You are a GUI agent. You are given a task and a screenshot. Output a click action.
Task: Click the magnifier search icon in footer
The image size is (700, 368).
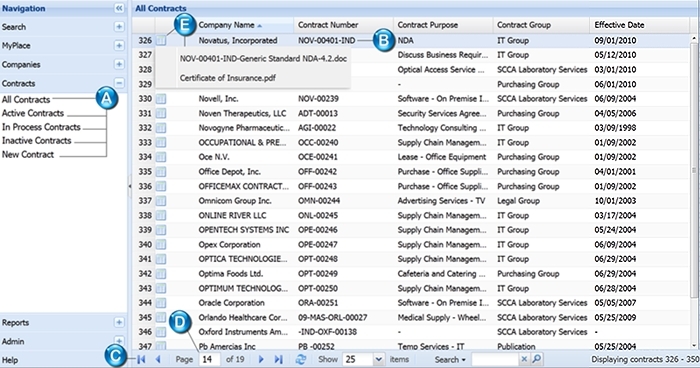pyautogui.click(x=537, y=359)
